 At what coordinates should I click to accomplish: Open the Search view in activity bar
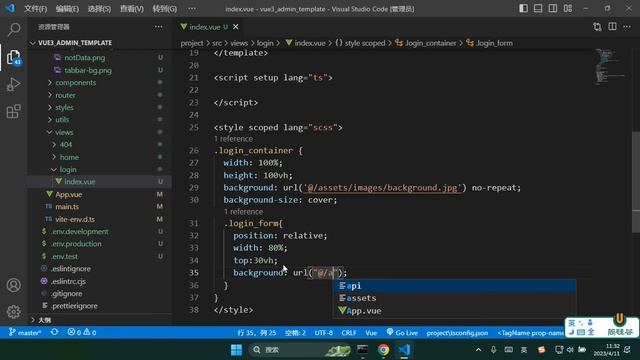click(14, 29)
